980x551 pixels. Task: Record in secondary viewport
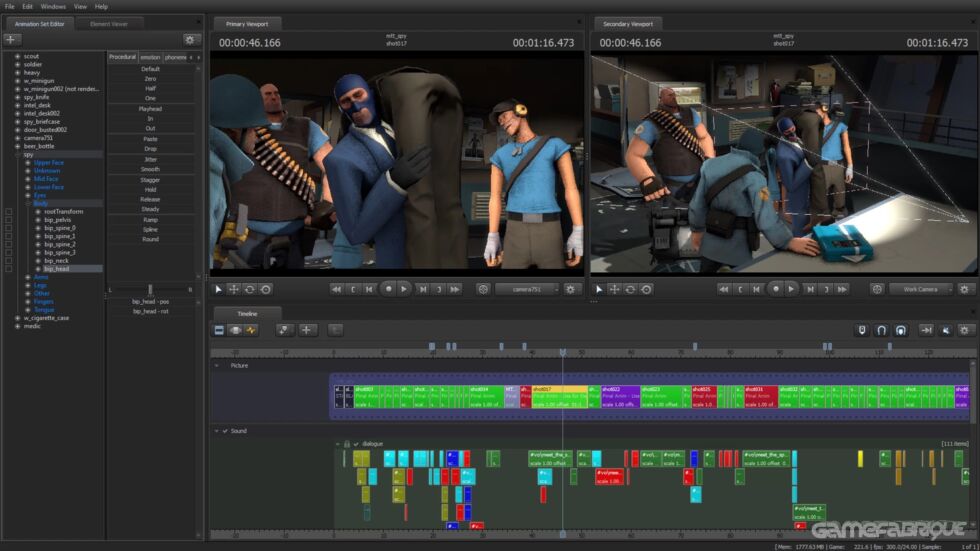click(x=776, y=289)
